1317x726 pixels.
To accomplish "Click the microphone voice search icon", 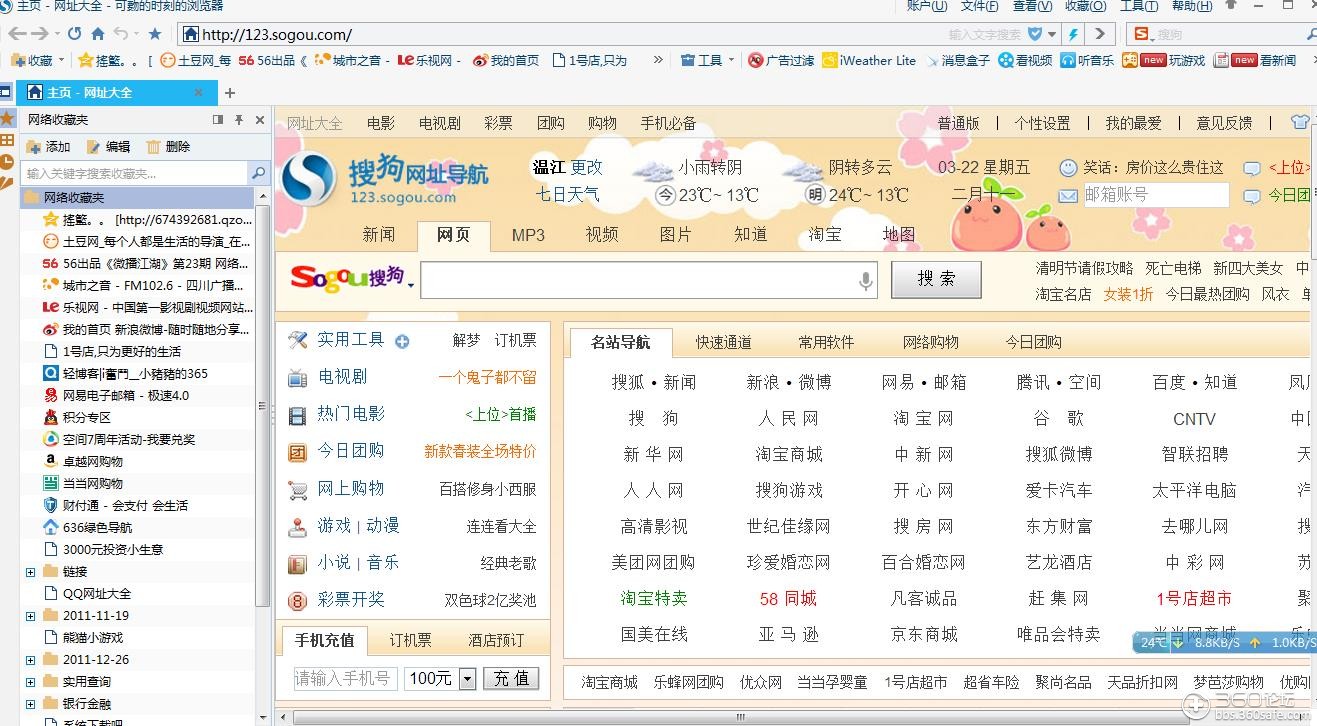I will (x=866, y=282).
